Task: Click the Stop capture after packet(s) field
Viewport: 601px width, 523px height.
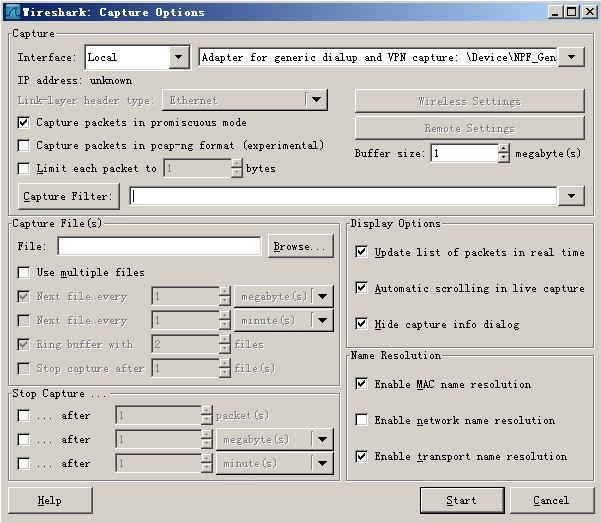Action: (x=158, y=416)
